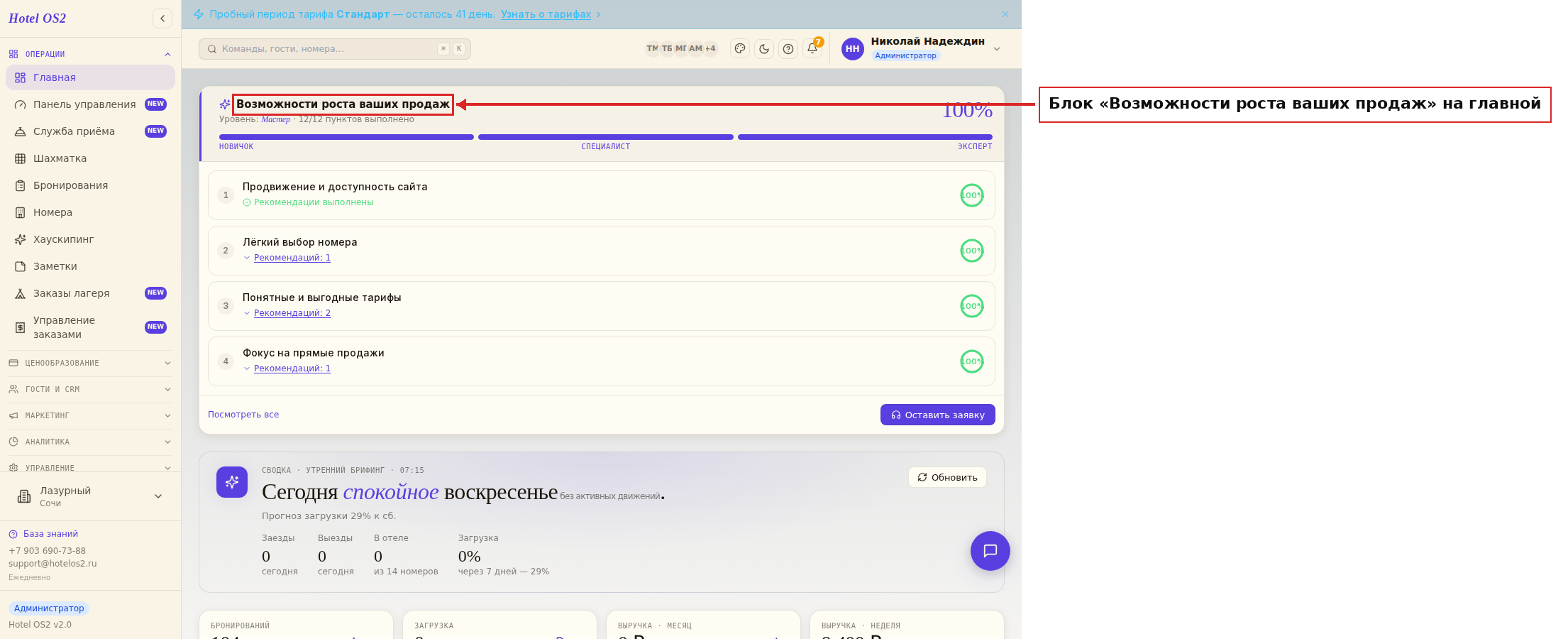Expand the МАРКЕТИНГ section
Image resolution: width=1568 pixels, height=639 pixels.
coord(90,415)
